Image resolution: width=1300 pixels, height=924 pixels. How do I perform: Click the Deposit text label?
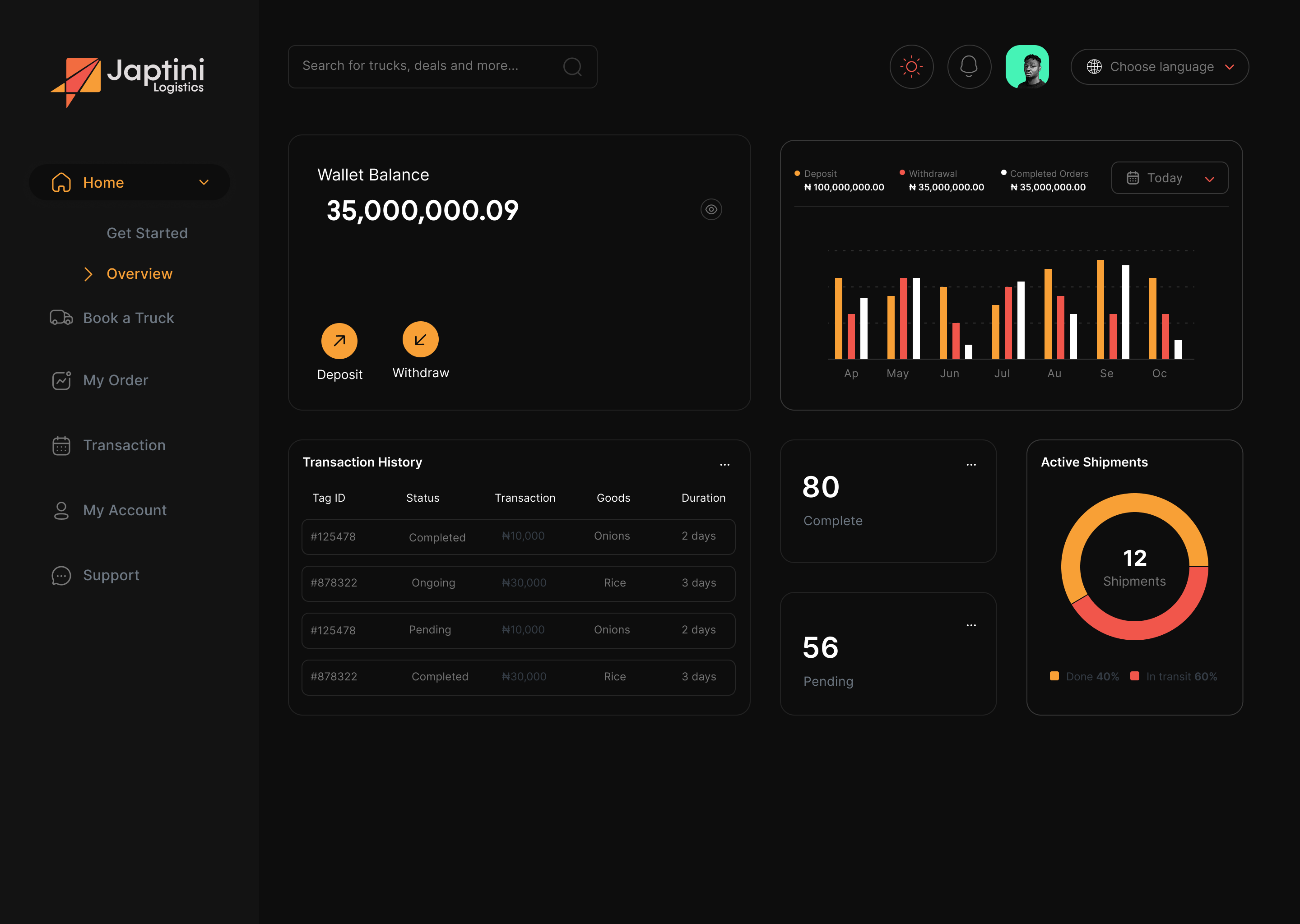click(339, 374)
